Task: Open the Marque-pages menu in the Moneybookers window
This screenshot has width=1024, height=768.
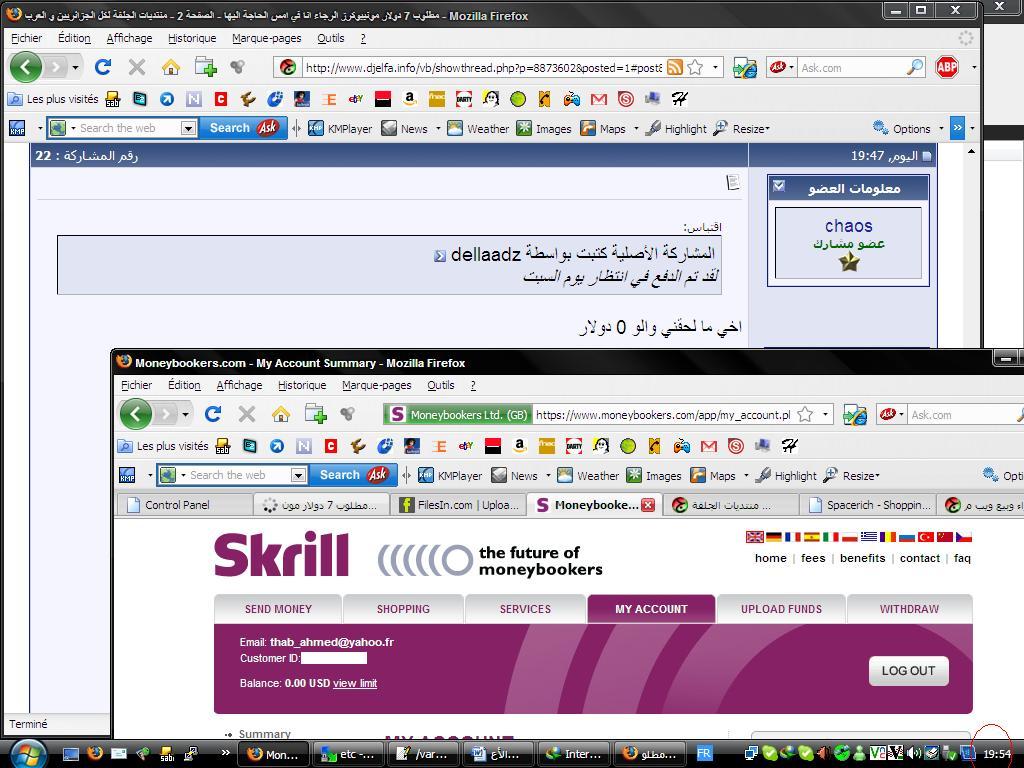Action: [x=376, y=385]
